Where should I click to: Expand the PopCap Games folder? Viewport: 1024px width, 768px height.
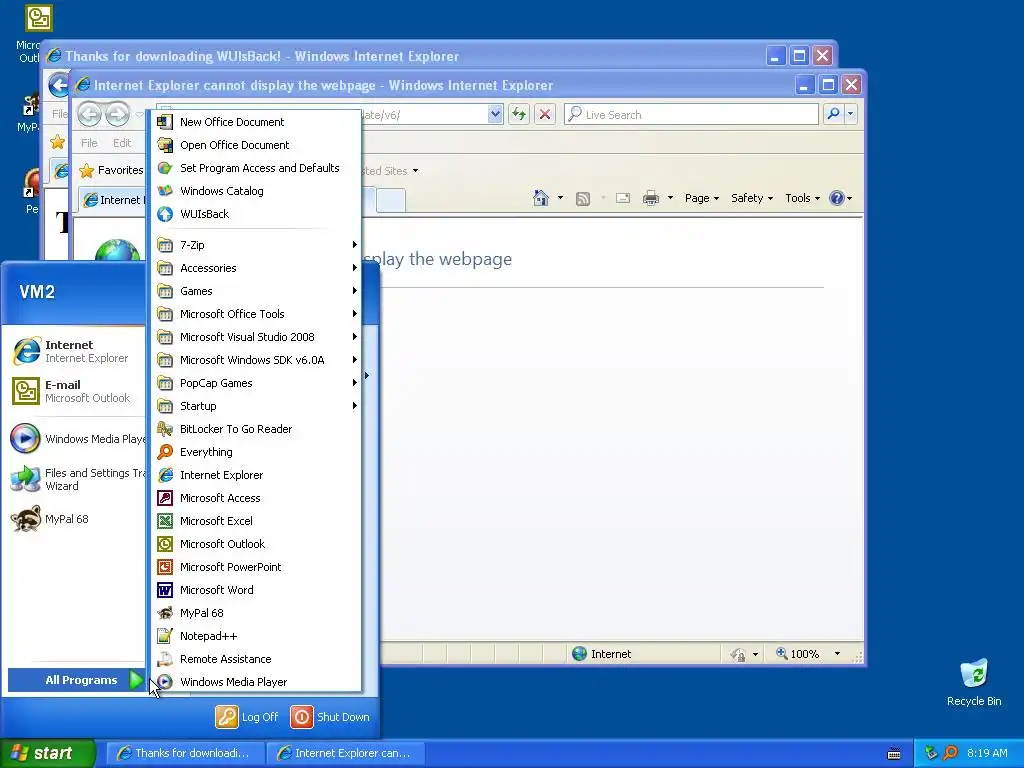[255, 383]
